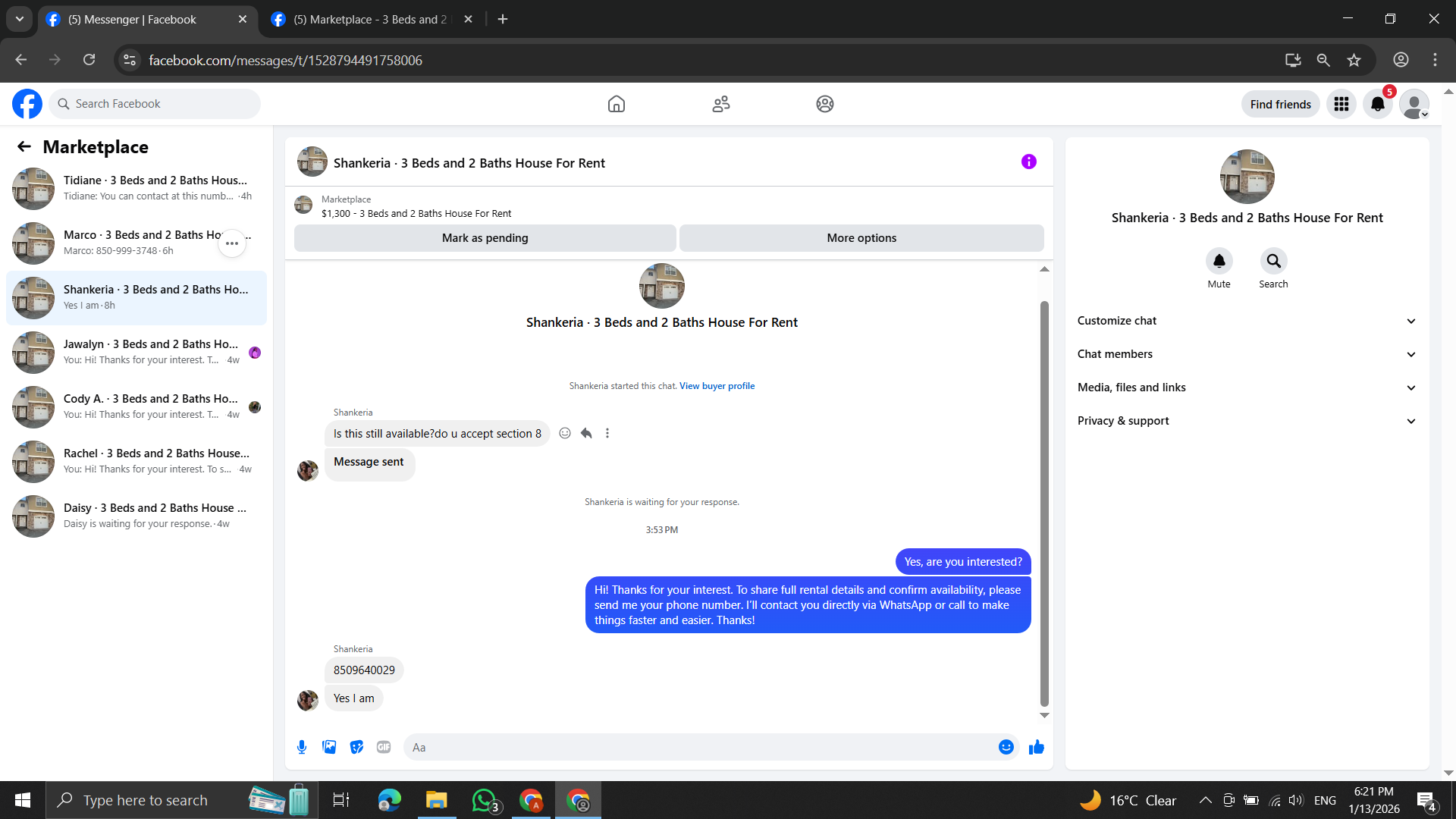This screenshot has height=819, width=1456.
Task: Search in conversation with magnifier icon
Action: tap(1273, 261)
